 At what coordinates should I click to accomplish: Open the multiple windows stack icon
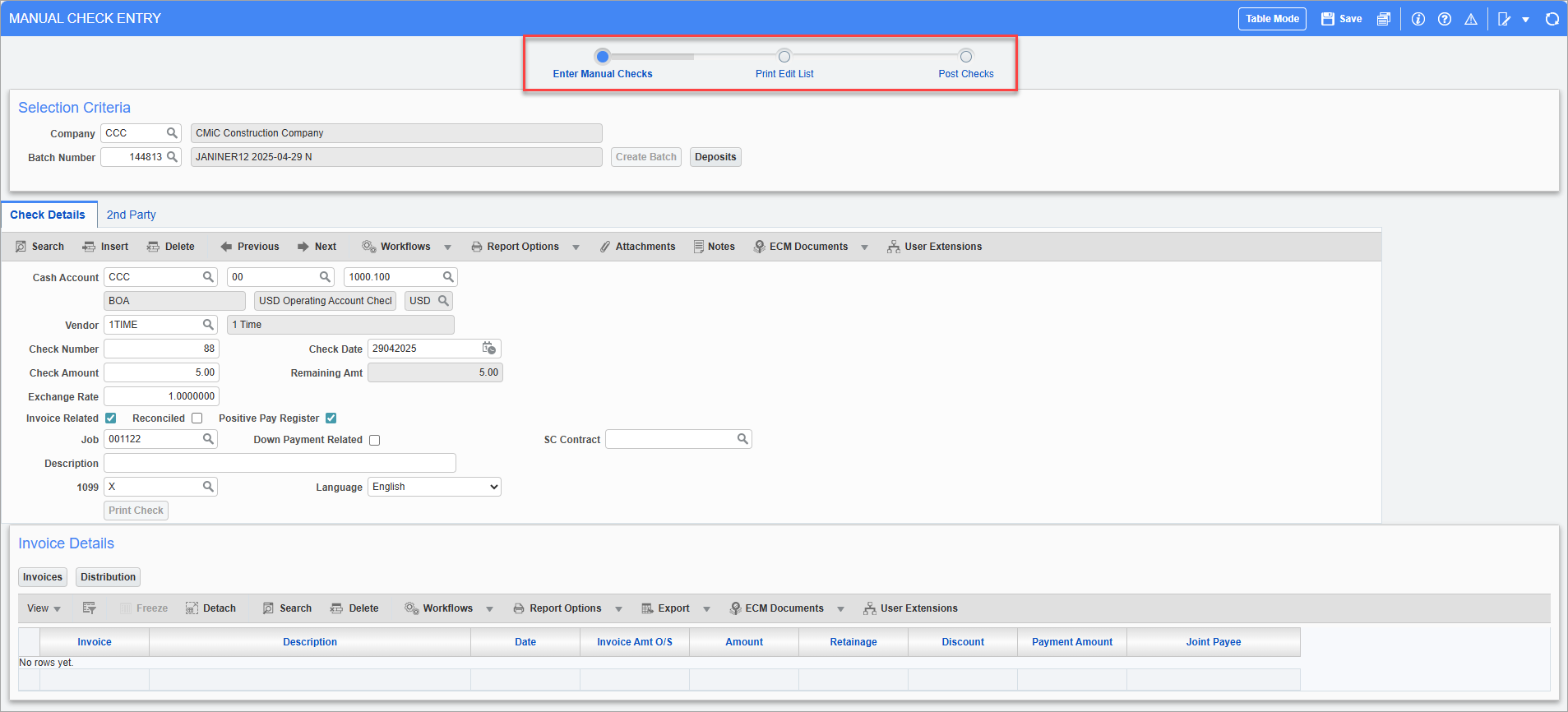coord(1384,19)
